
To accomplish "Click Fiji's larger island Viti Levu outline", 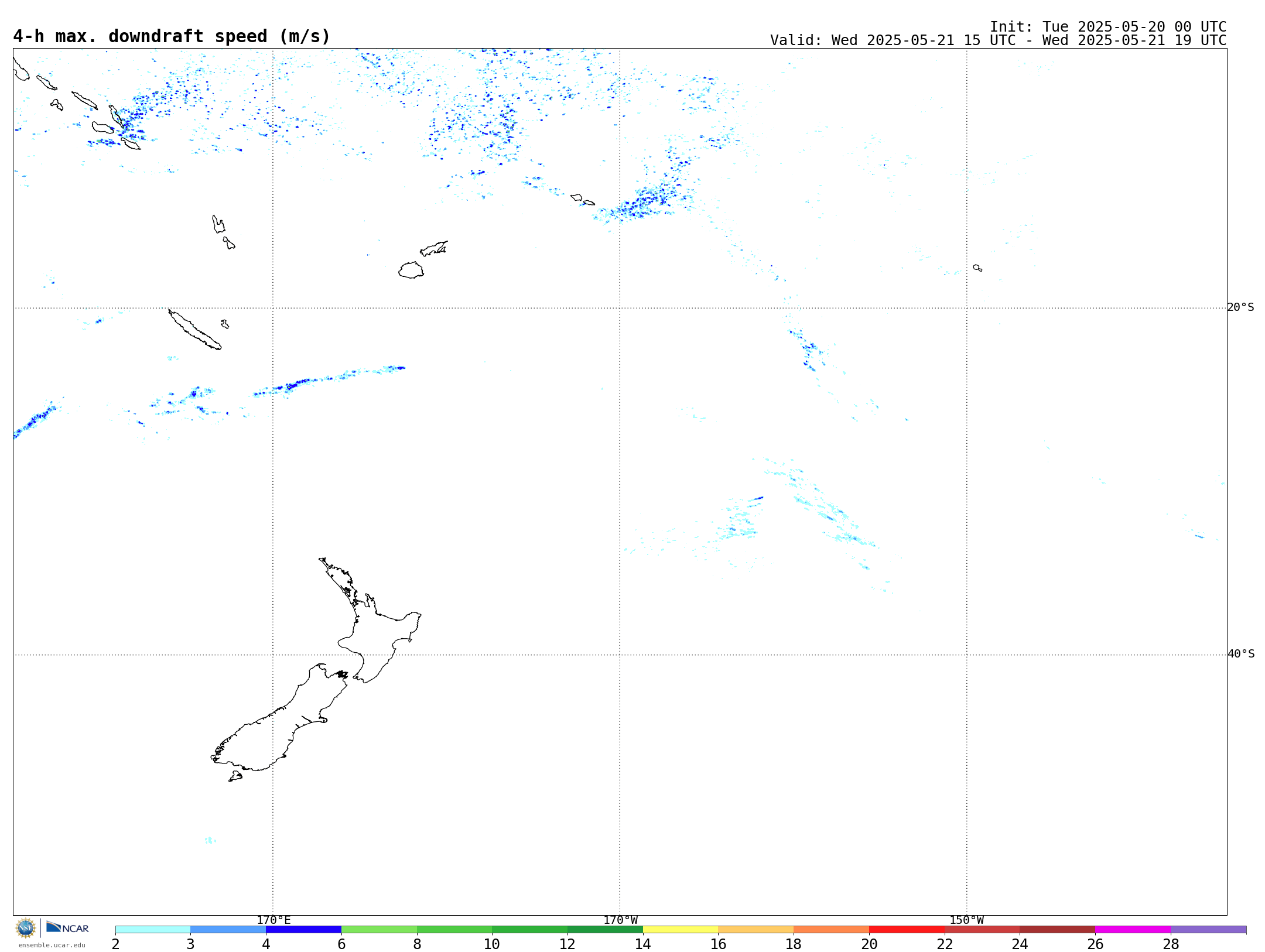I will (x=411, y=270).
